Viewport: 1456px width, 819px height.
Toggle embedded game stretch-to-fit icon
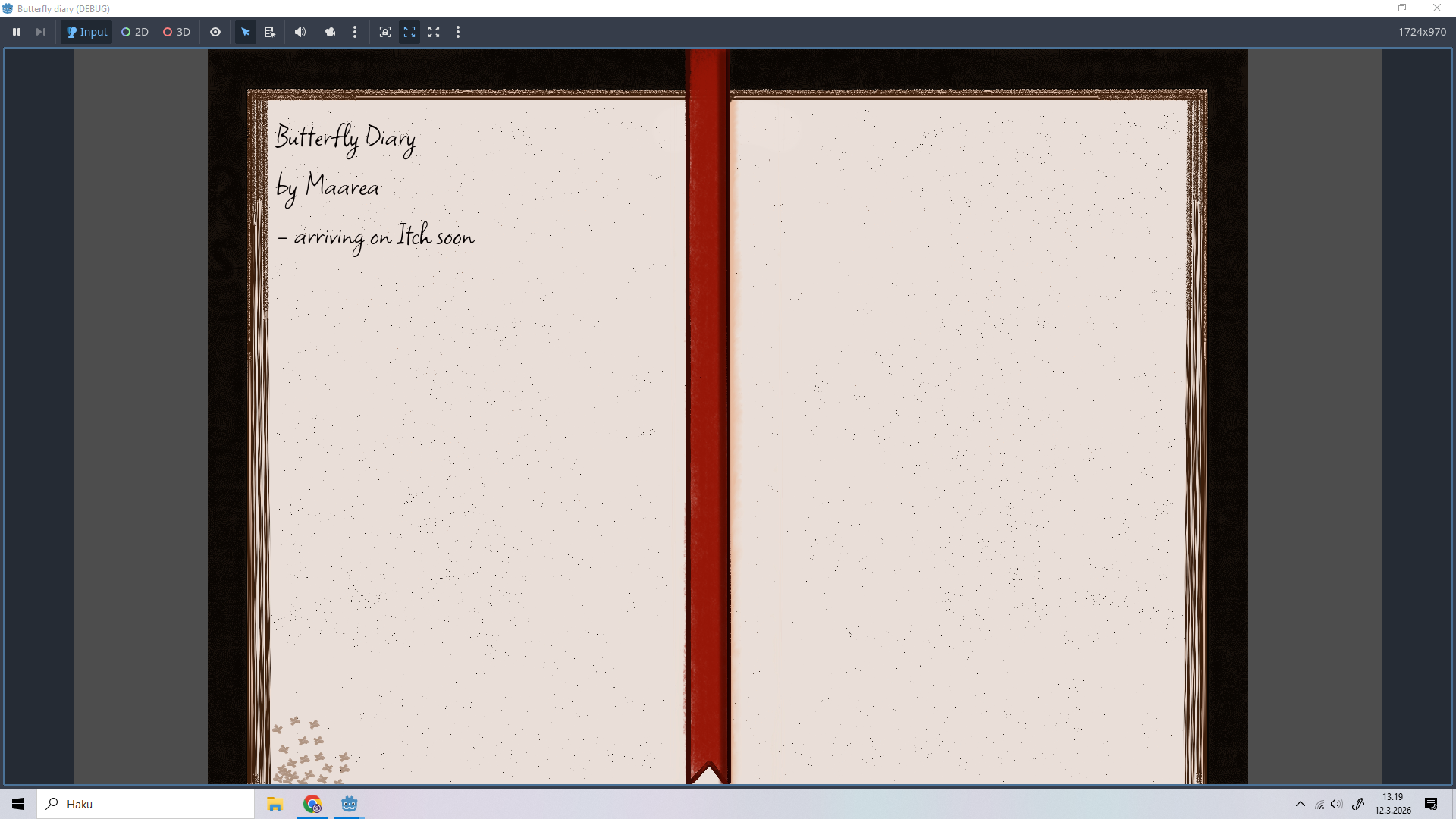pyautogui.click(x=409, y=32)
